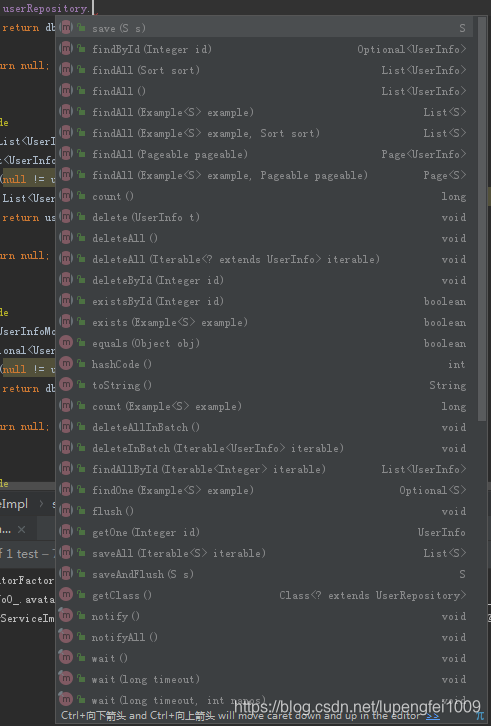This screenshot has height=726, width=491.
Task: Choose notify() method suggestion
Action: (x=264, y=616)
